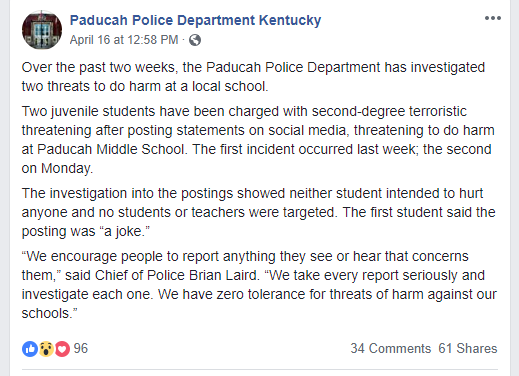The image size is (519, 376).
Task: Click the April 16 at 12:58 PM timestamp
Action: (x=124, y=40)
